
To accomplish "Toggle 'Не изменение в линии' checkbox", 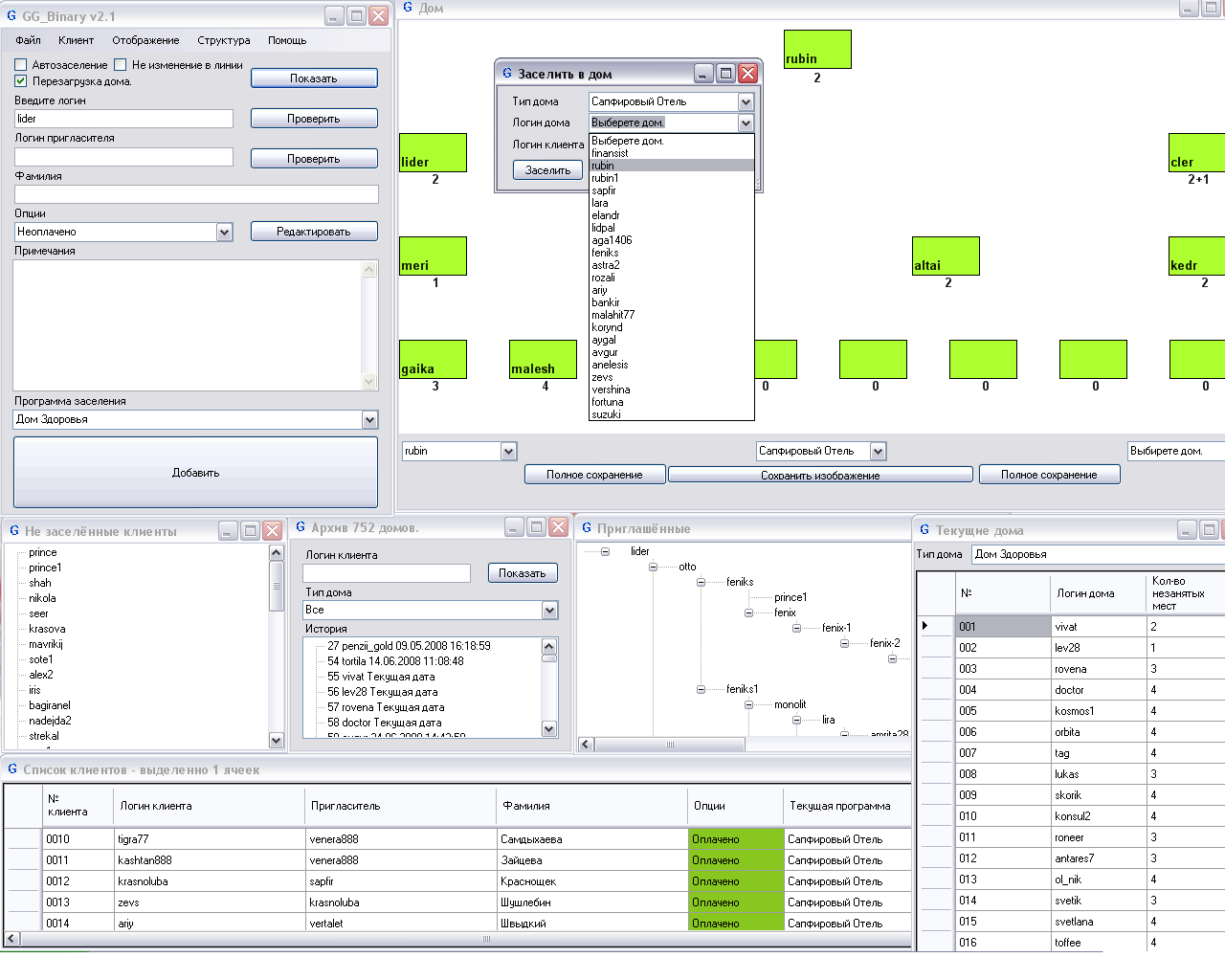I will point(121,65).
